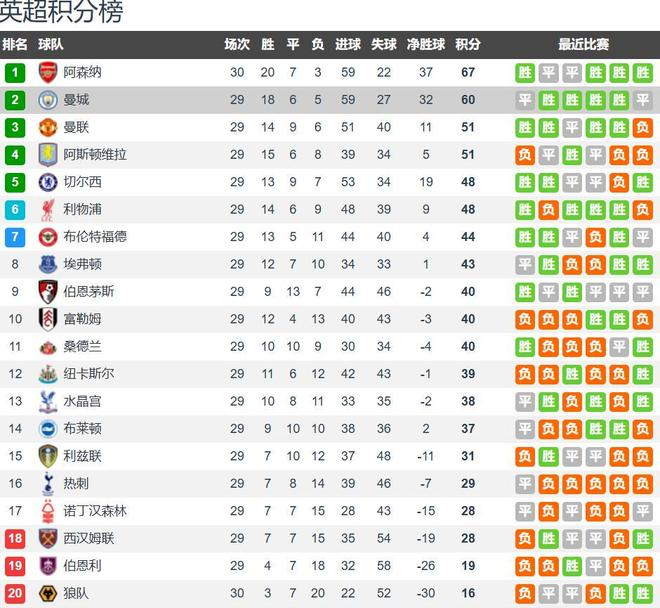Click the green rank 1 badge
This screenshot has width=660, height=608.
pos(15,72)
